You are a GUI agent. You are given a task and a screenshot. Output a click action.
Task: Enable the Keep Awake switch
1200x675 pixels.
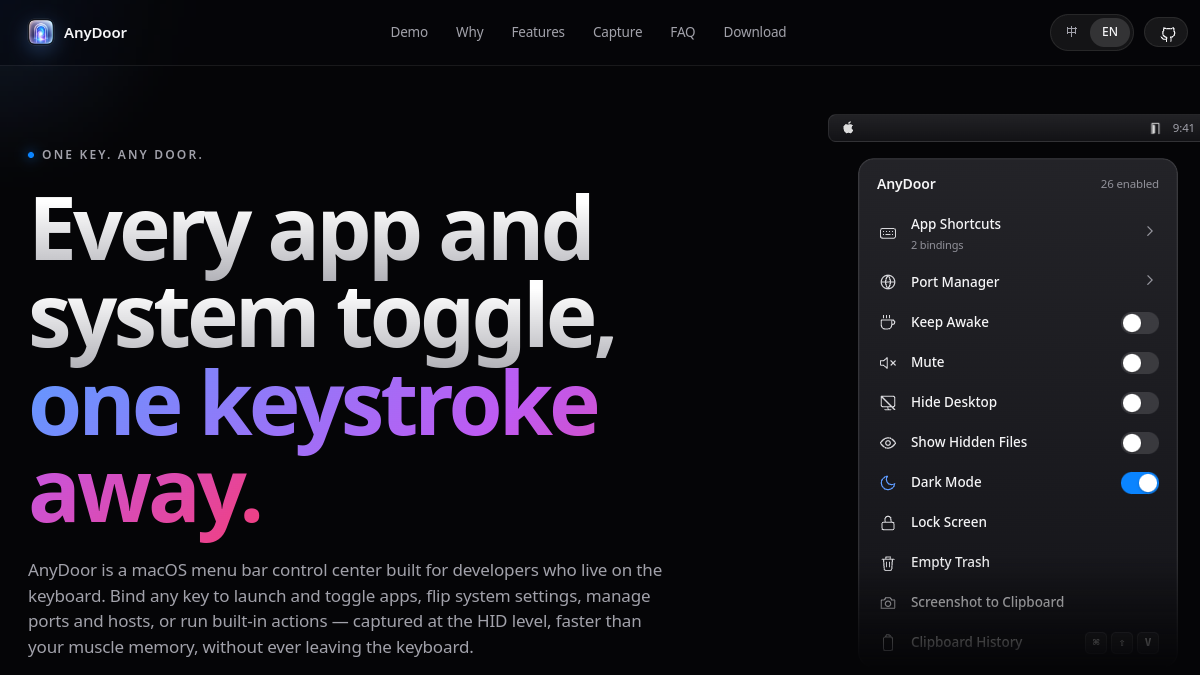coord(1140,323)
